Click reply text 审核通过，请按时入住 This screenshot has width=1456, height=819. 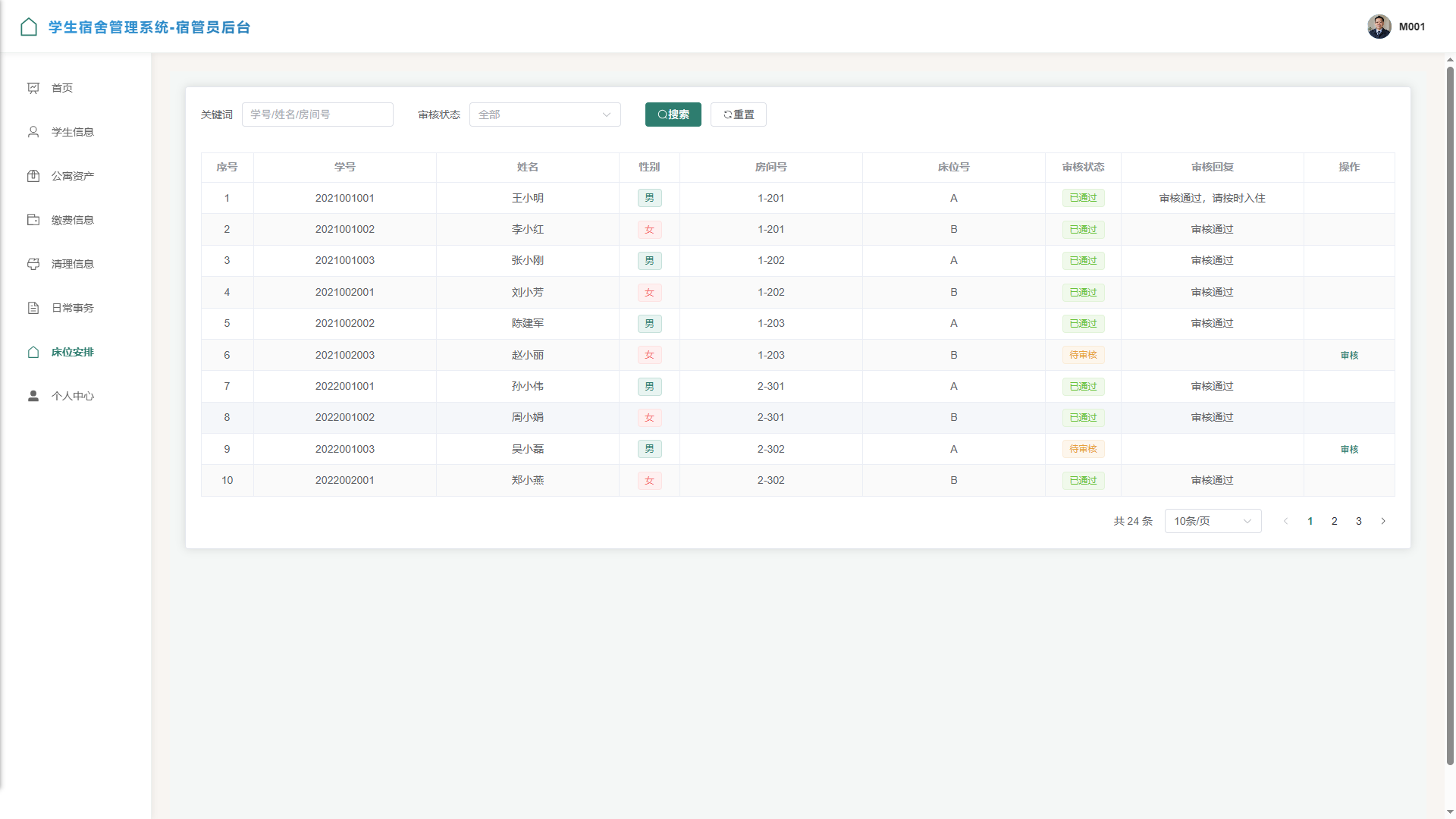(x=1213, y=198)
